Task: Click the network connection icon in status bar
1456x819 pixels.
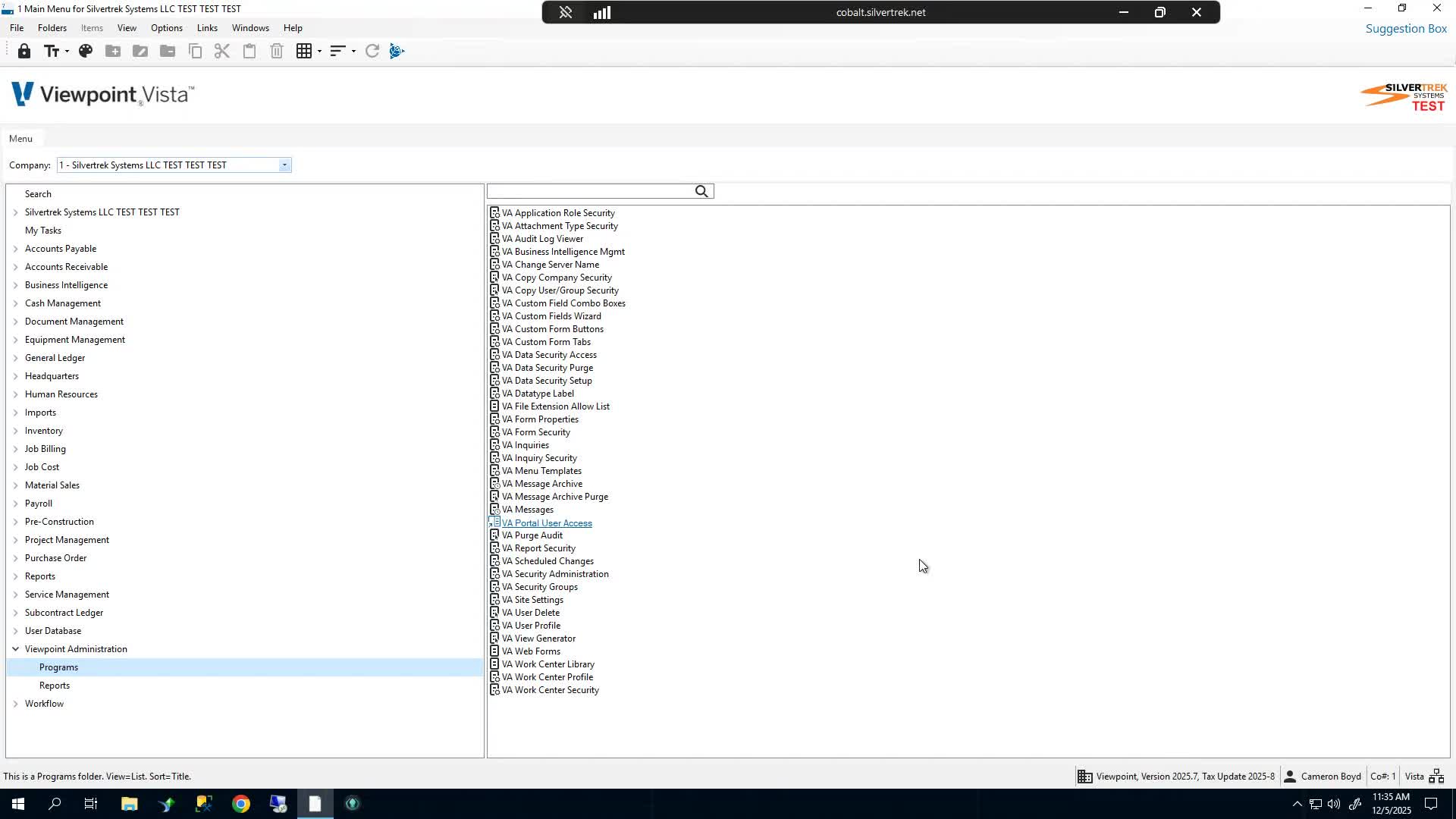Action: pyautogui.click(x=1436, y=777)
